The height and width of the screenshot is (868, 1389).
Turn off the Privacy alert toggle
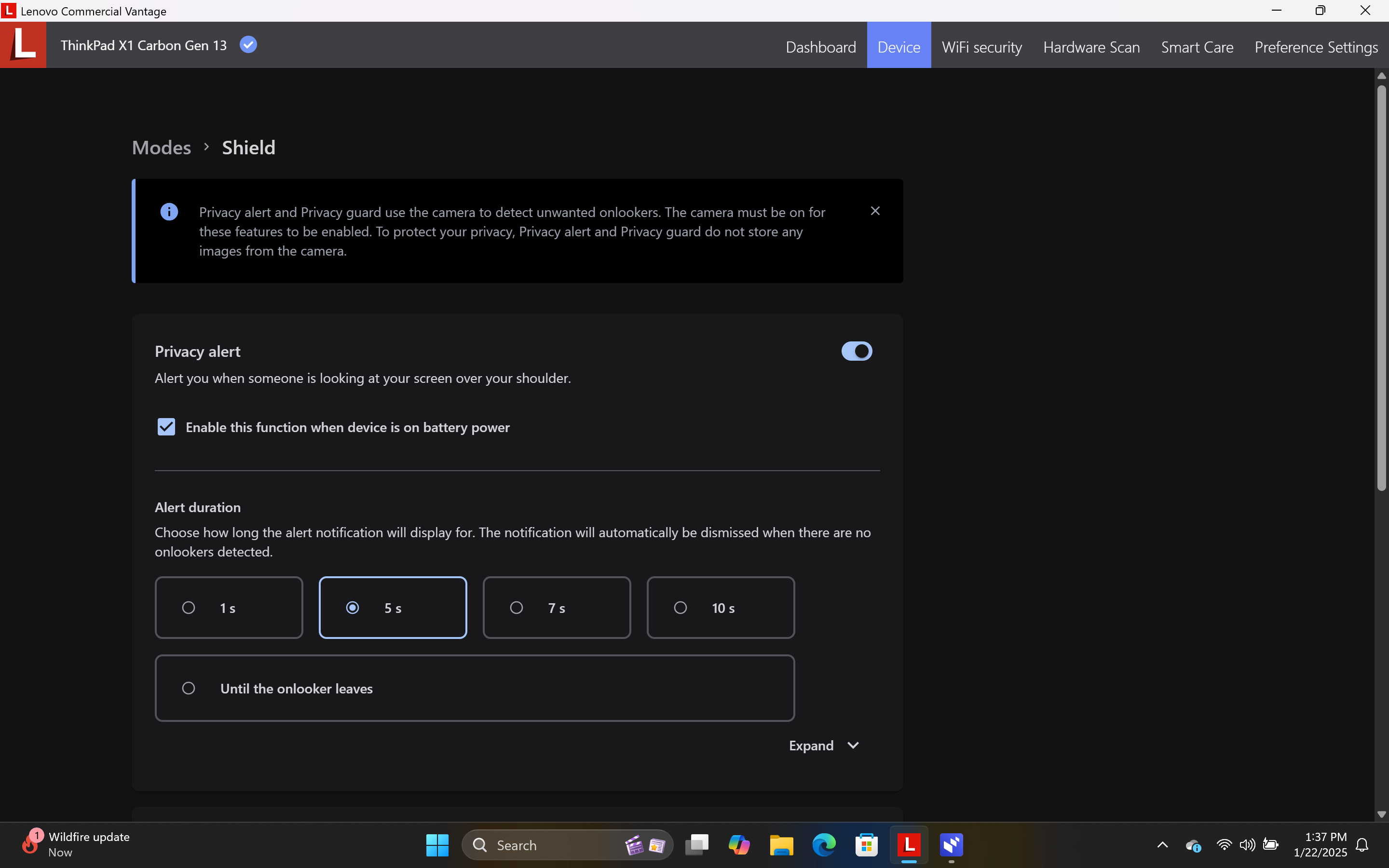pyautogui.click(x=857, y=351)
